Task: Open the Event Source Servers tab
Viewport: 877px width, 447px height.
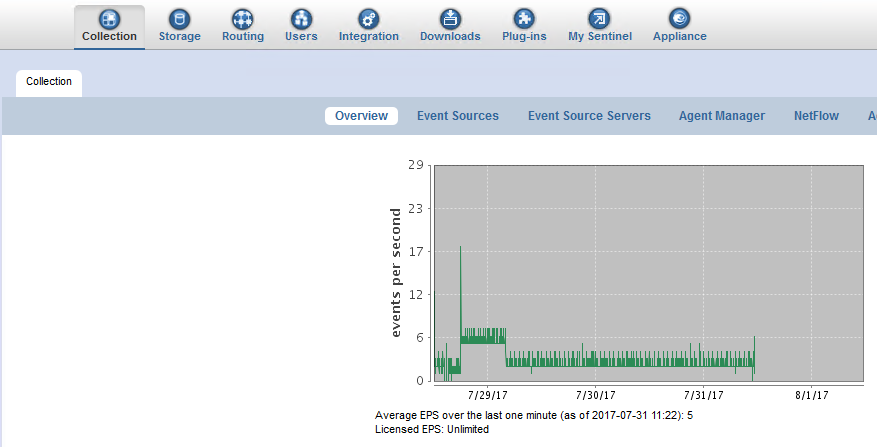Action: 589,116
